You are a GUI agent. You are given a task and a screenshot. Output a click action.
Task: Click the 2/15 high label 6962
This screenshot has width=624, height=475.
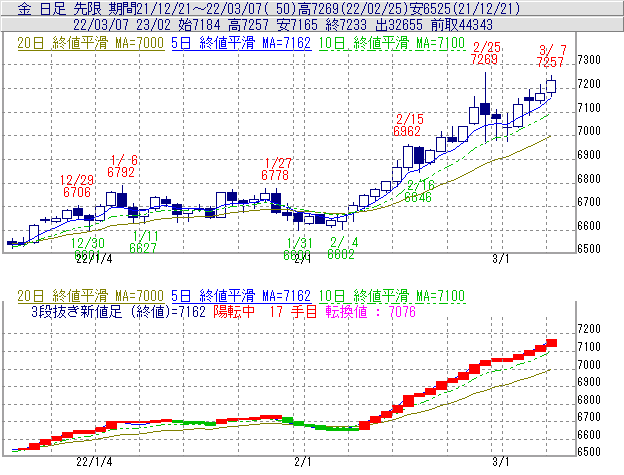pos(407,131)
